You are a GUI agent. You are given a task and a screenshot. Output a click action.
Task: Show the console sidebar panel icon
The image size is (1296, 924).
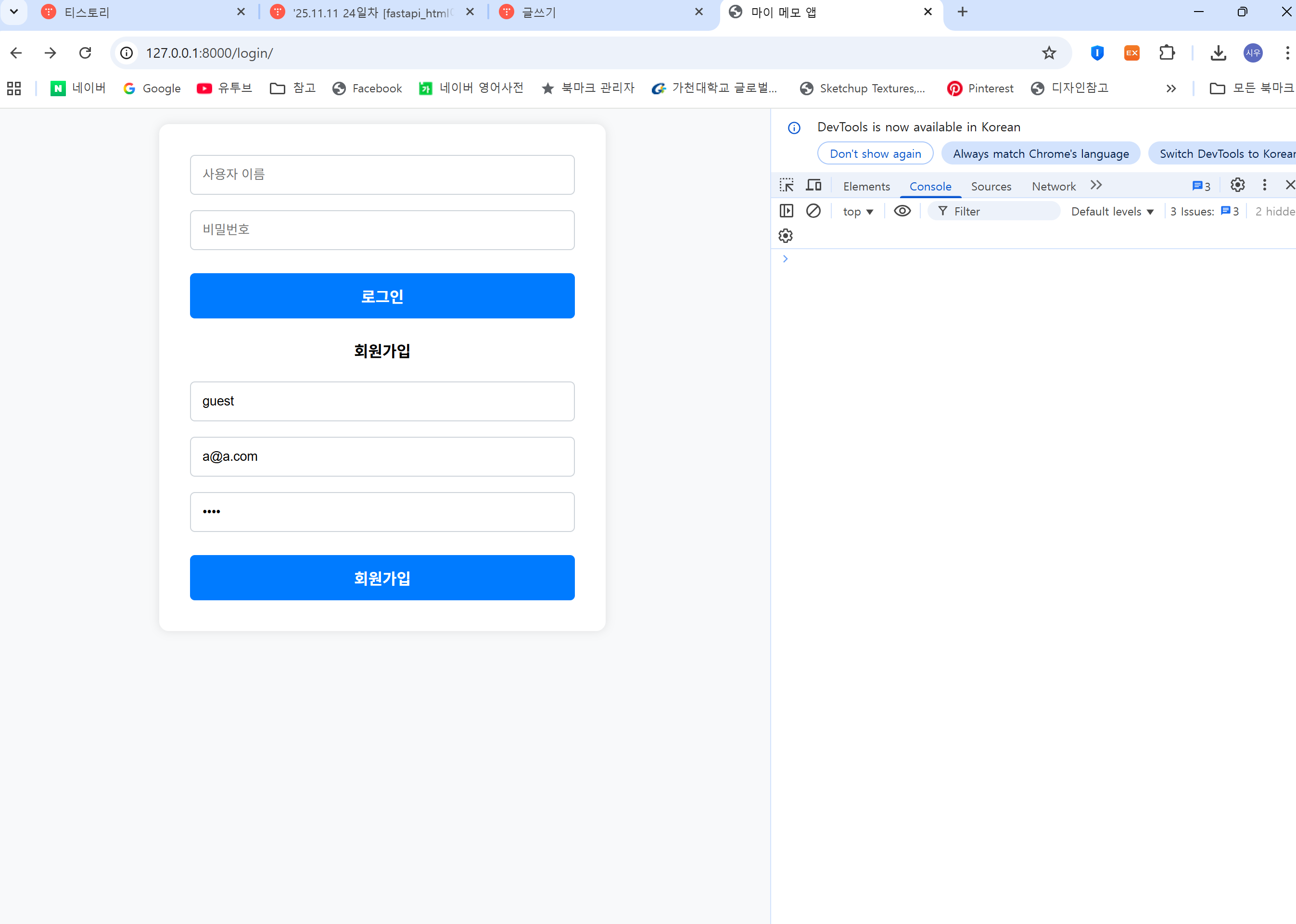pyautogui.click(x=786, y=211)
